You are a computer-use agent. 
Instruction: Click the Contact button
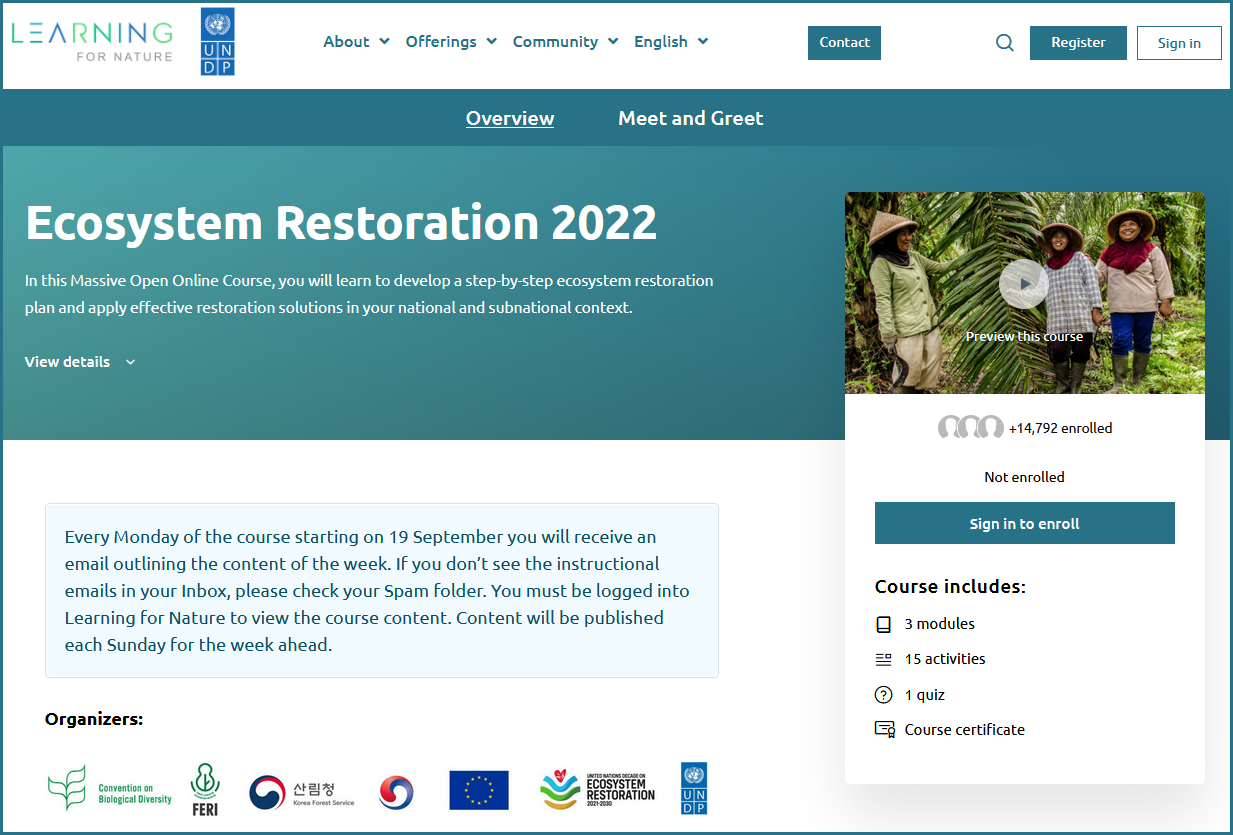point(844,43)
